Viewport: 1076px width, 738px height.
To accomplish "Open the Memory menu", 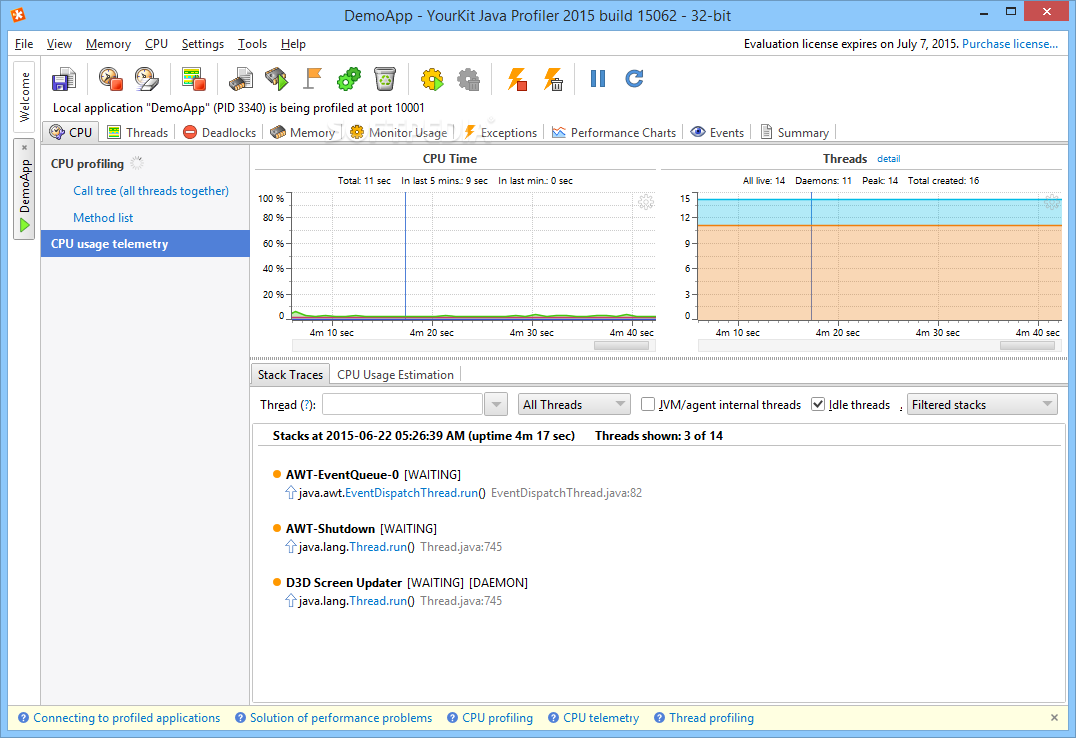I will (x=108, y=44).
